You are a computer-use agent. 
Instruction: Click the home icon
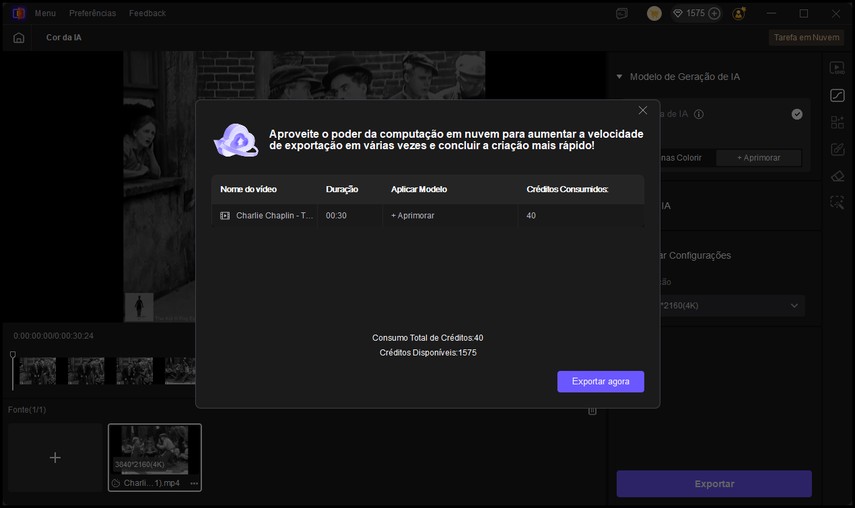(19, 38)
